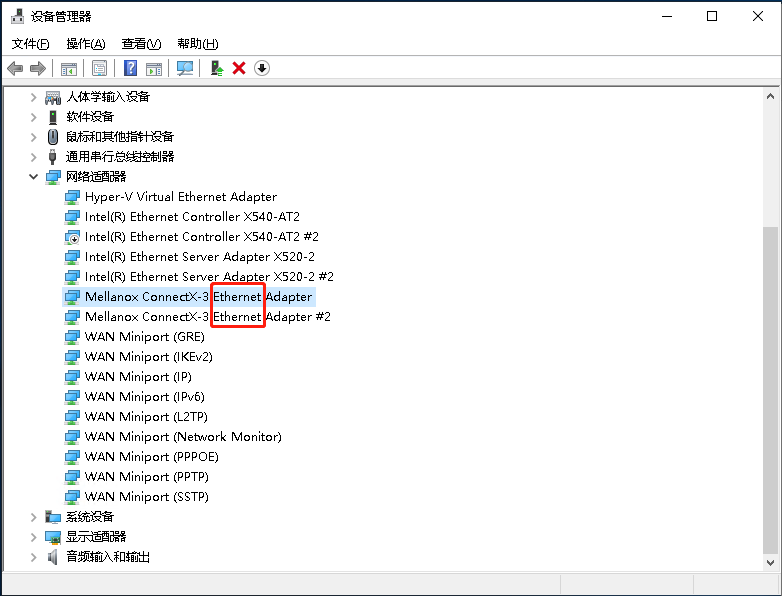
Task: Expand the 通用串行总线控制器 node
Action: pos(33,157)
